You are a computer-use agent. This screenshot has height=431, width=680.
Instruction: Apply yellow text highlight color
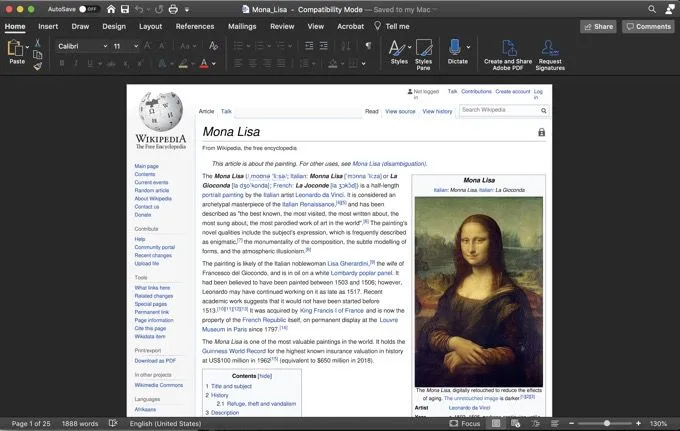[x=183, y=64]
